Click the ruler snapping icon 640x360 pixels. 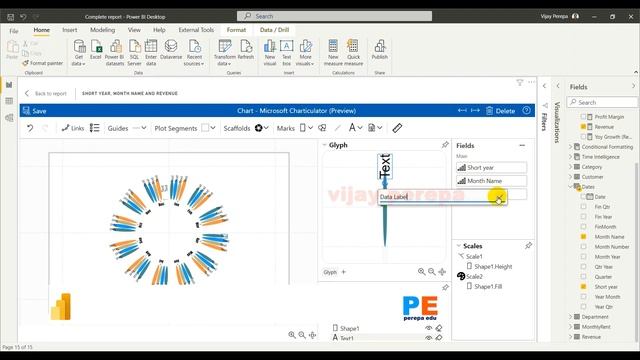coord(397,128)
